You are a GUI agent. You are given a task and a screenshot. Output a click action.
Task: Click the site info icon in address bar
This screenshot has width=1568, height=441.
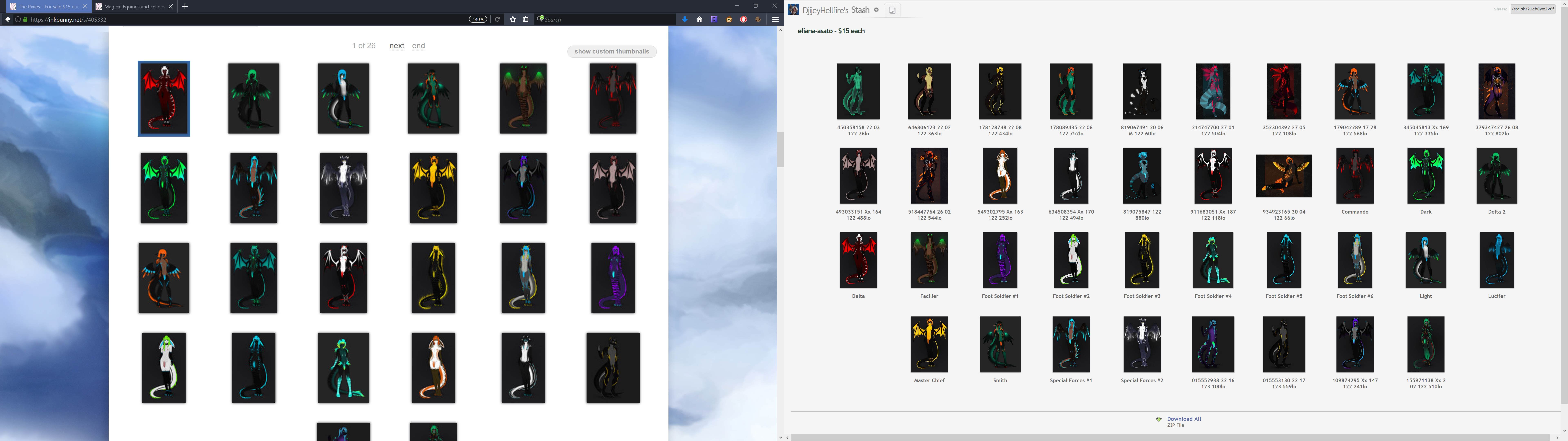18,19
